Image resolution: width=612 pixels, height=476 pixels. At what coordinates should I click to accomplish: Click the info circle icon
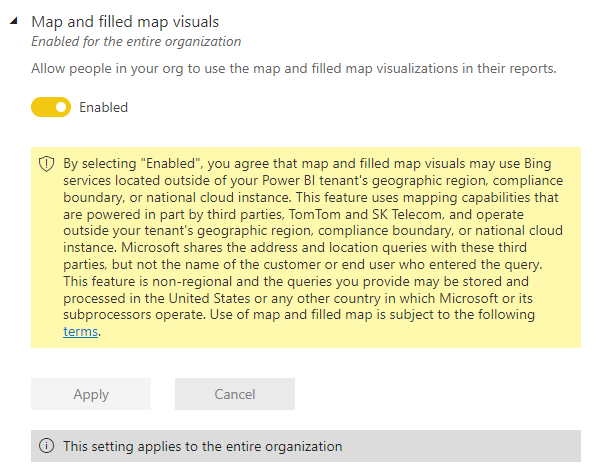(46, 446)
